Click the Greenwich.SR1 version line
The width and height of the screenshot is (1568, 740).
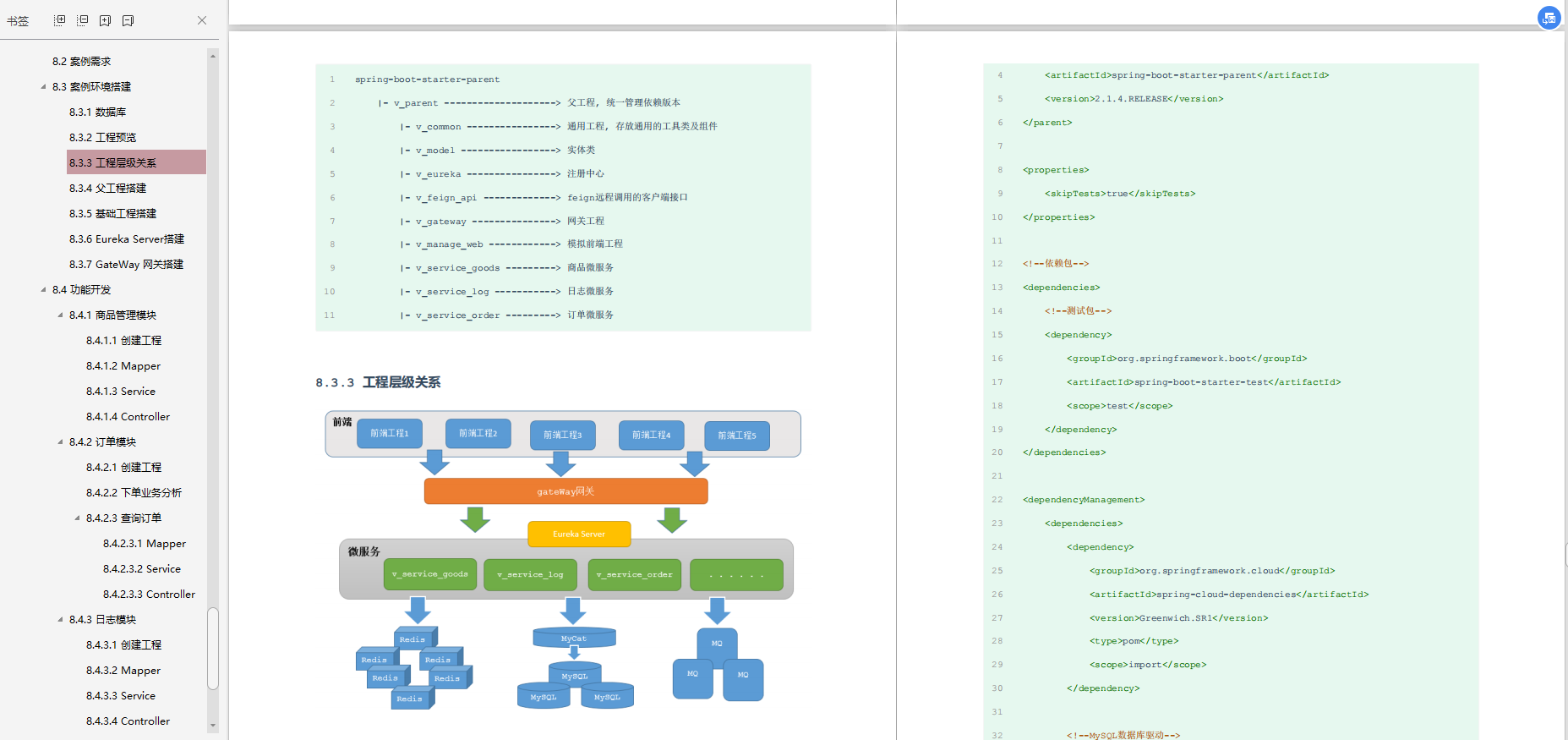pyautogui.click(x=1178, y=618)
